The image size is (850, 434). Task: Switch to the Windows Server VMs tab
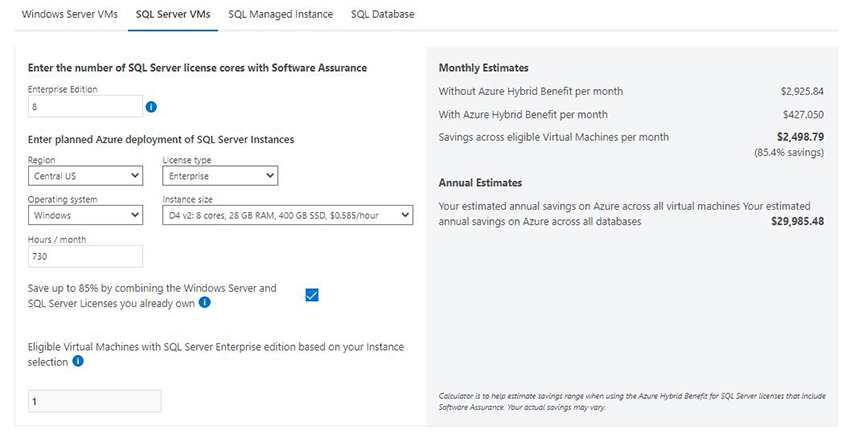coord(70,15)
